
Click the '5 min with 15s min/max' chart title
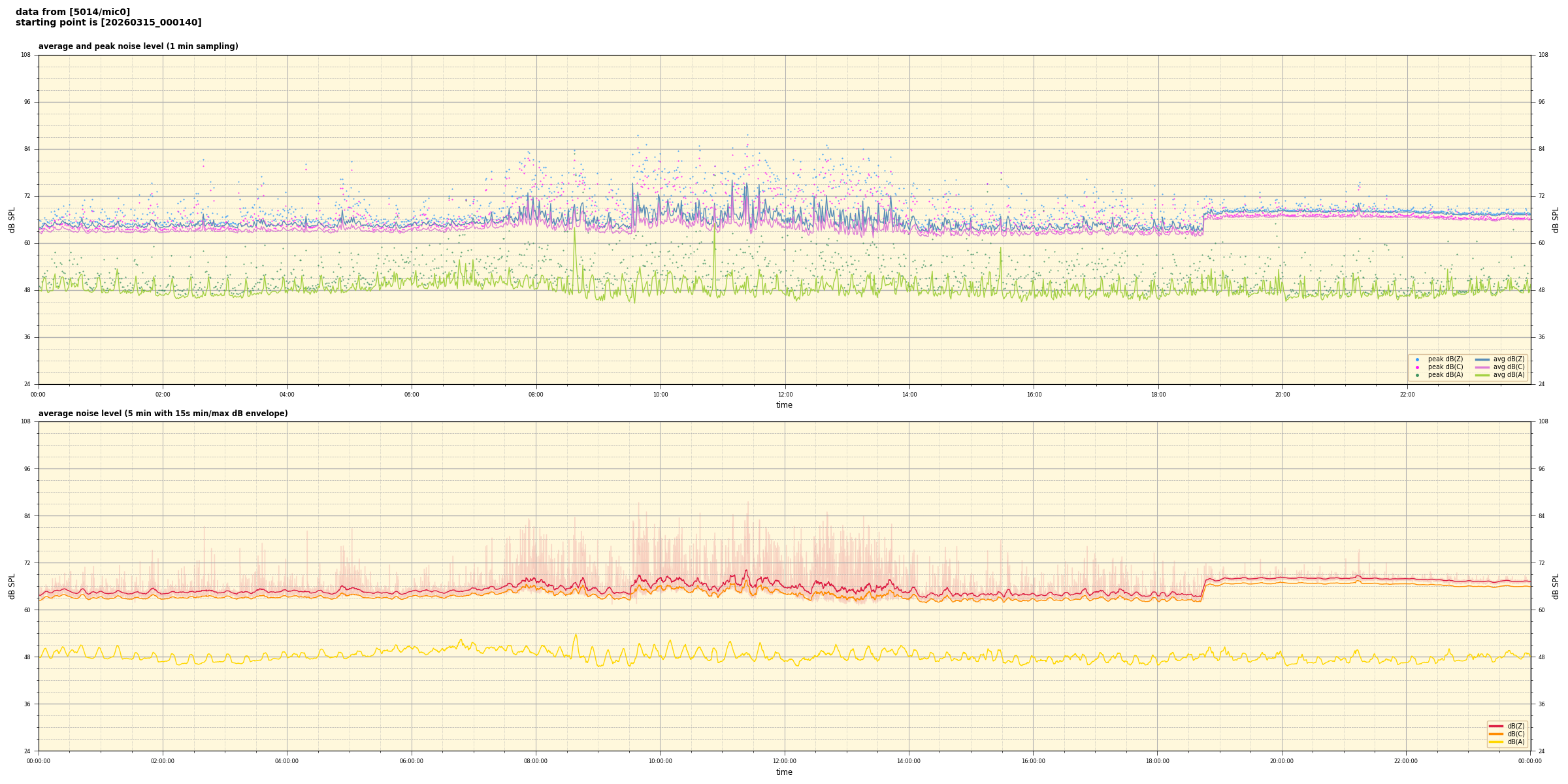pos(163,414)
